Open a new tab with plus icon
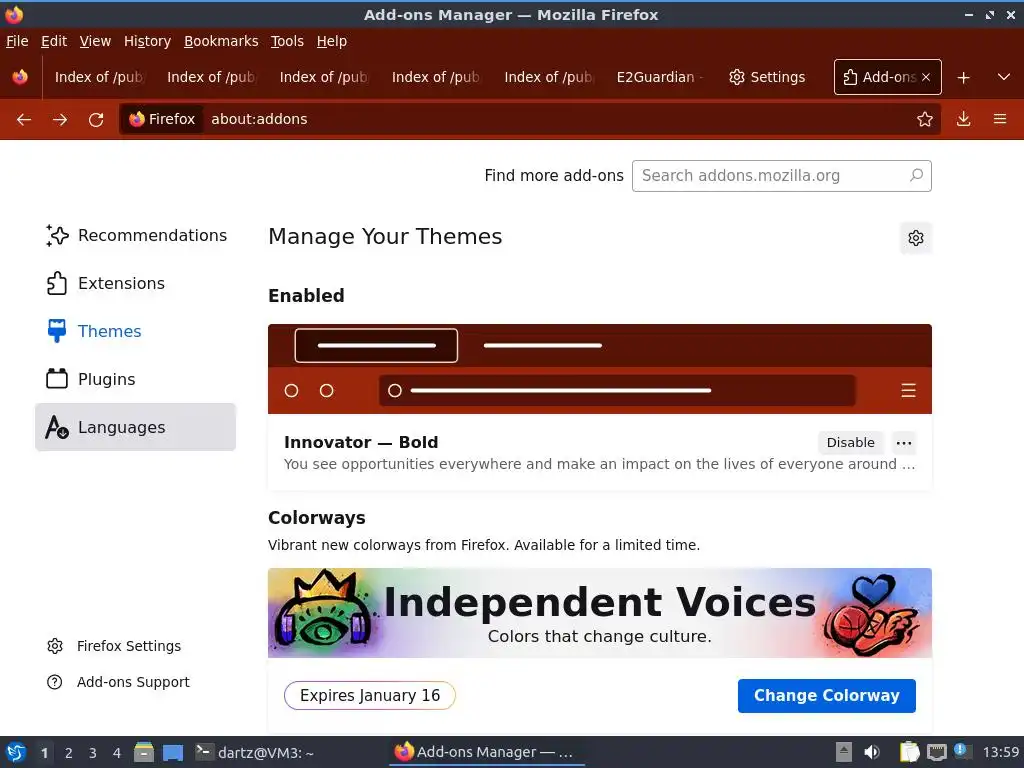Screen dimensions: 1024x768 pos(963,78)
